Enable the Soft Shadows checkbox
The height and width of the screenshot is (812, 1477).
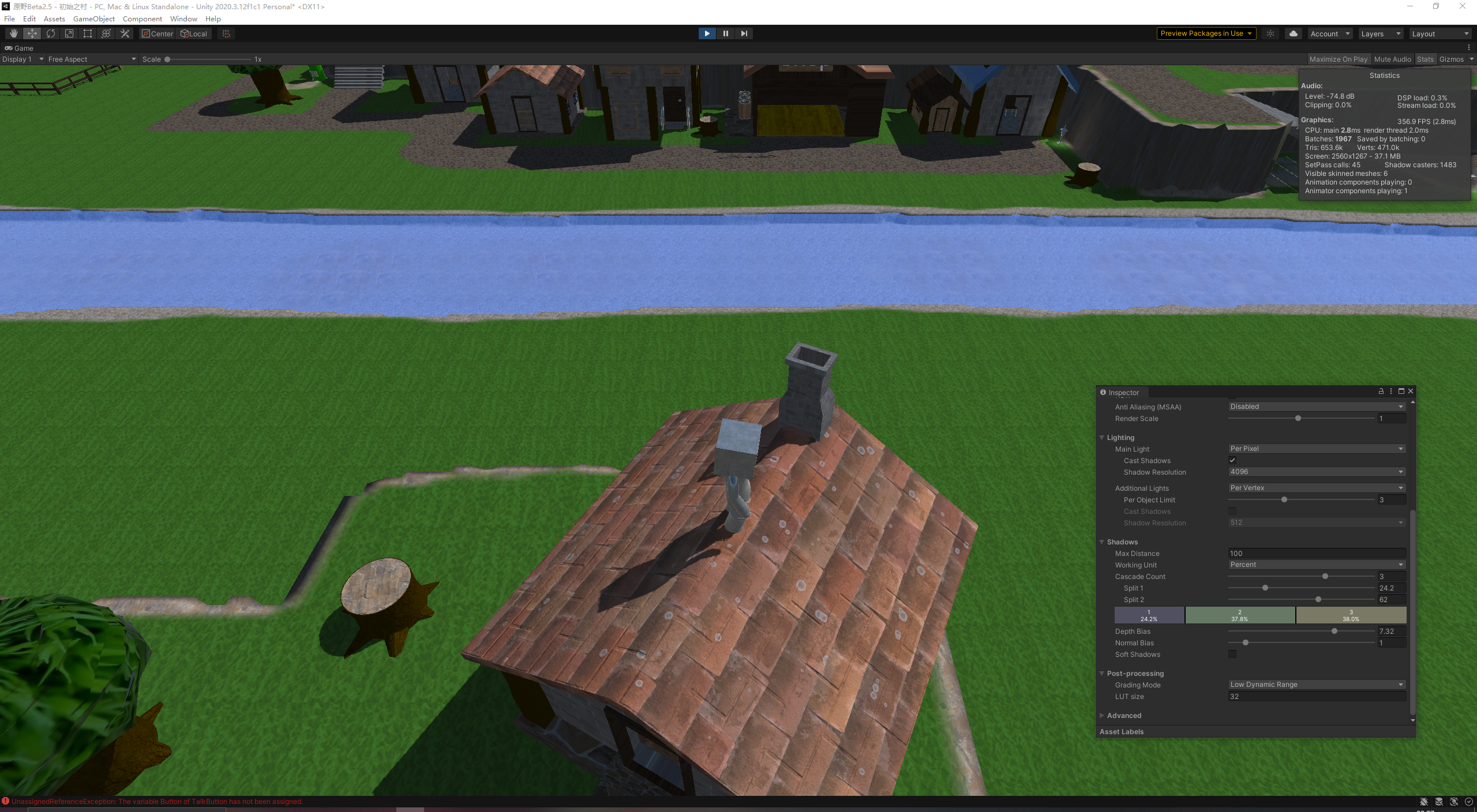(1232, 654)
